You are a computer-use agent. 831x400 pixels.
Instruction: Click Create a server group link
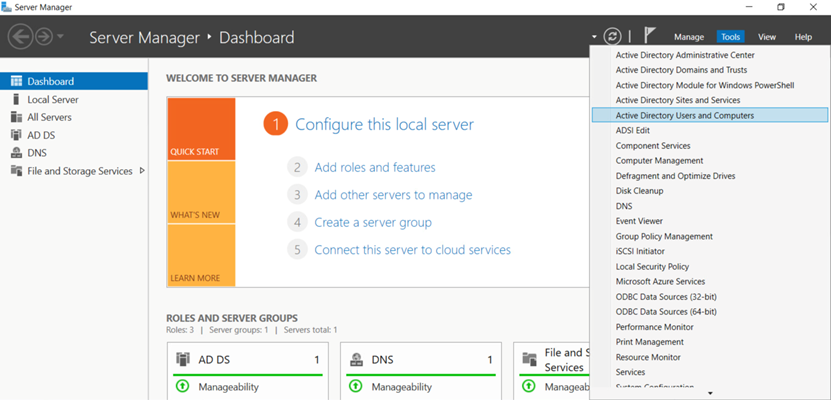click(x=373, y=223)
